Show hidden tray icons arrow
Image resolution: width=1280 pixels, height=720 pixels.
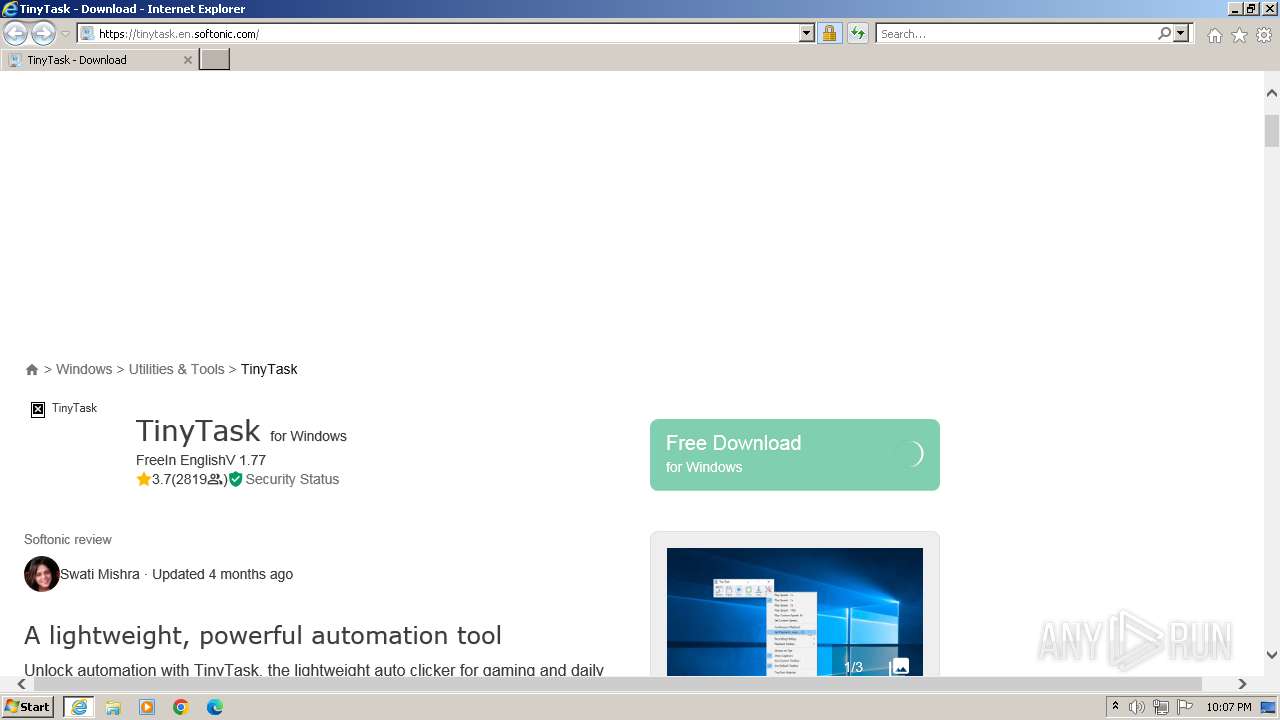pyautogui.click(x=1115, y=707)
